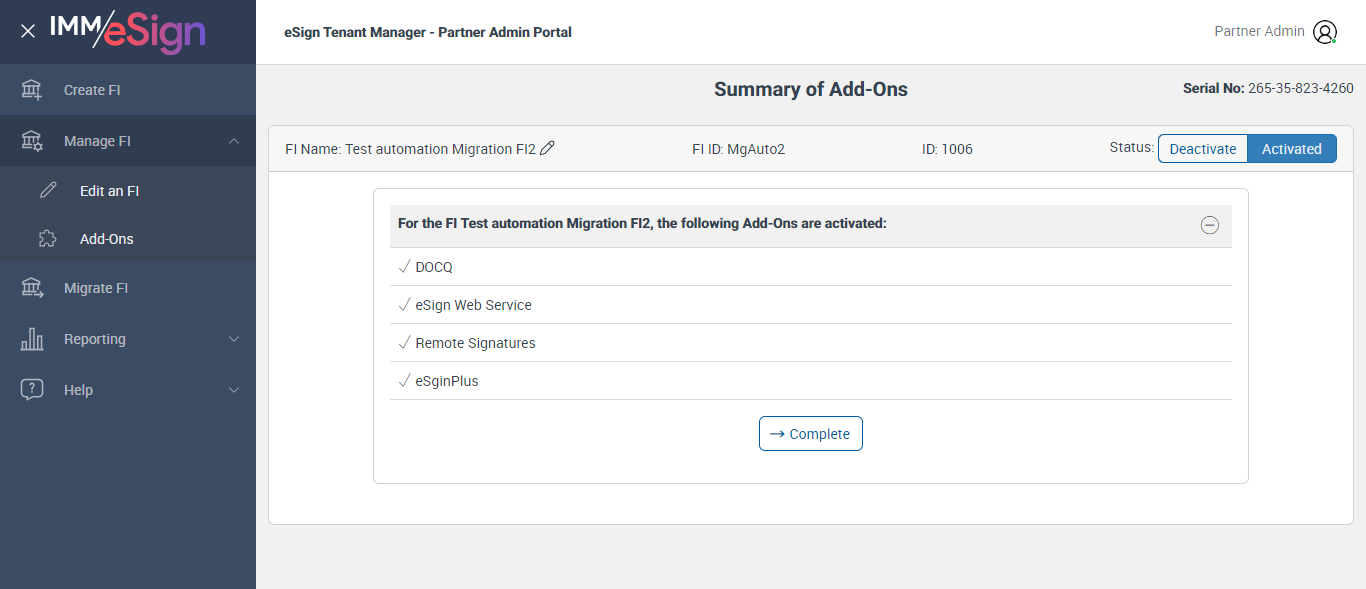Go to Migrate FI in sidebar
The image size is (1366, 589).
pos(96,288)
